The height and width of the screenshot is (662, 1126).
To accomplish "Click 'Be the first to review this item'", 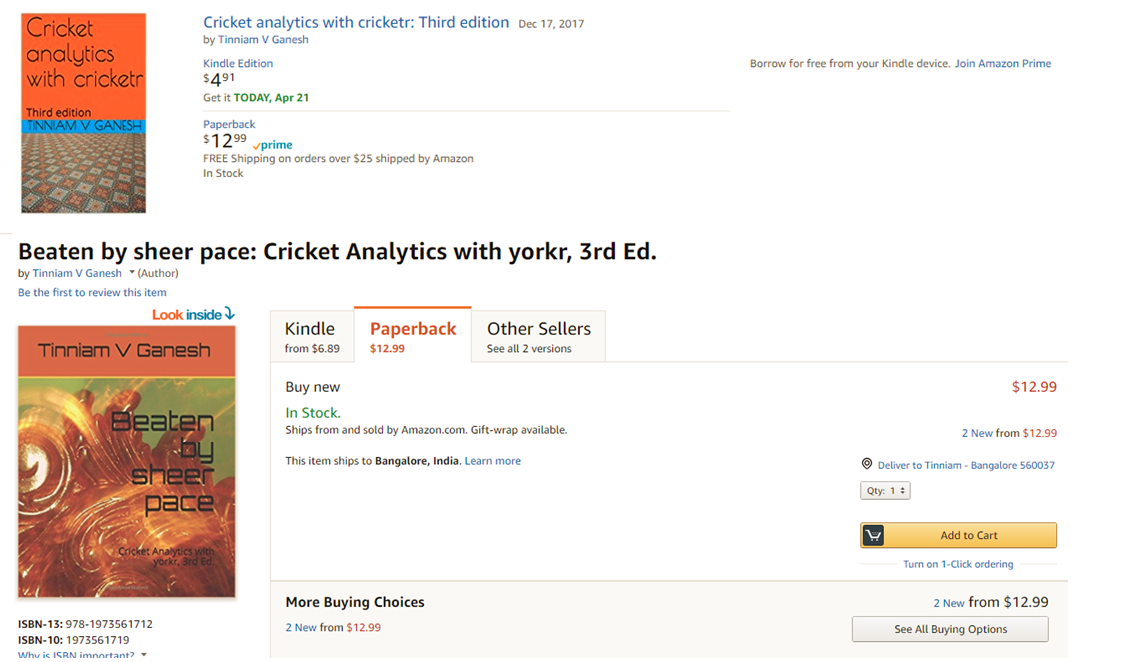I will [92, 291].
